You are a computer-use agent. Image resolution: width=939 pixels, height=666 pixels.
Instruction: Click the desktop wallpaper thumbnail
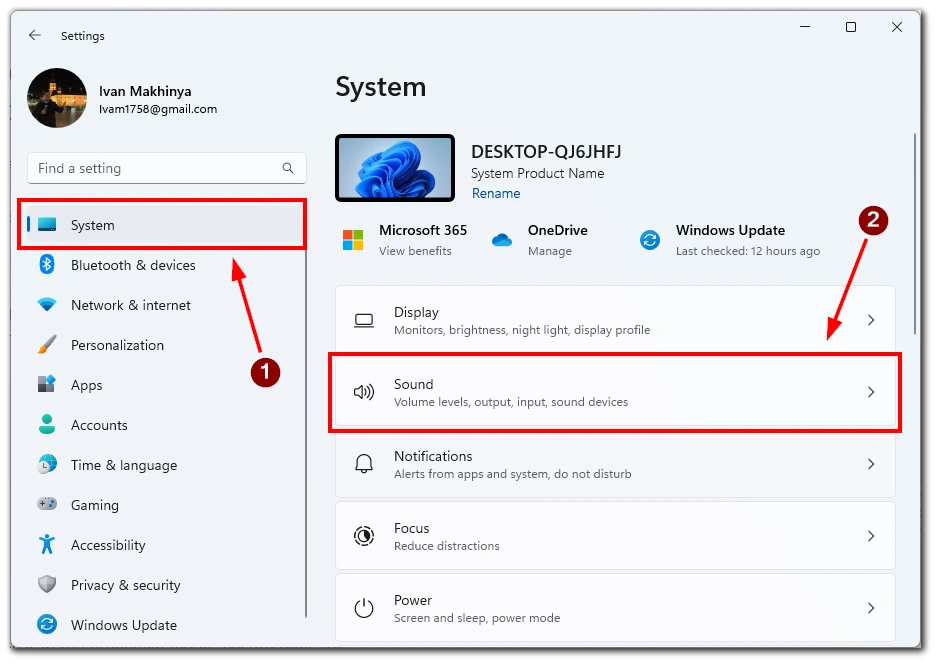(395, 168)
